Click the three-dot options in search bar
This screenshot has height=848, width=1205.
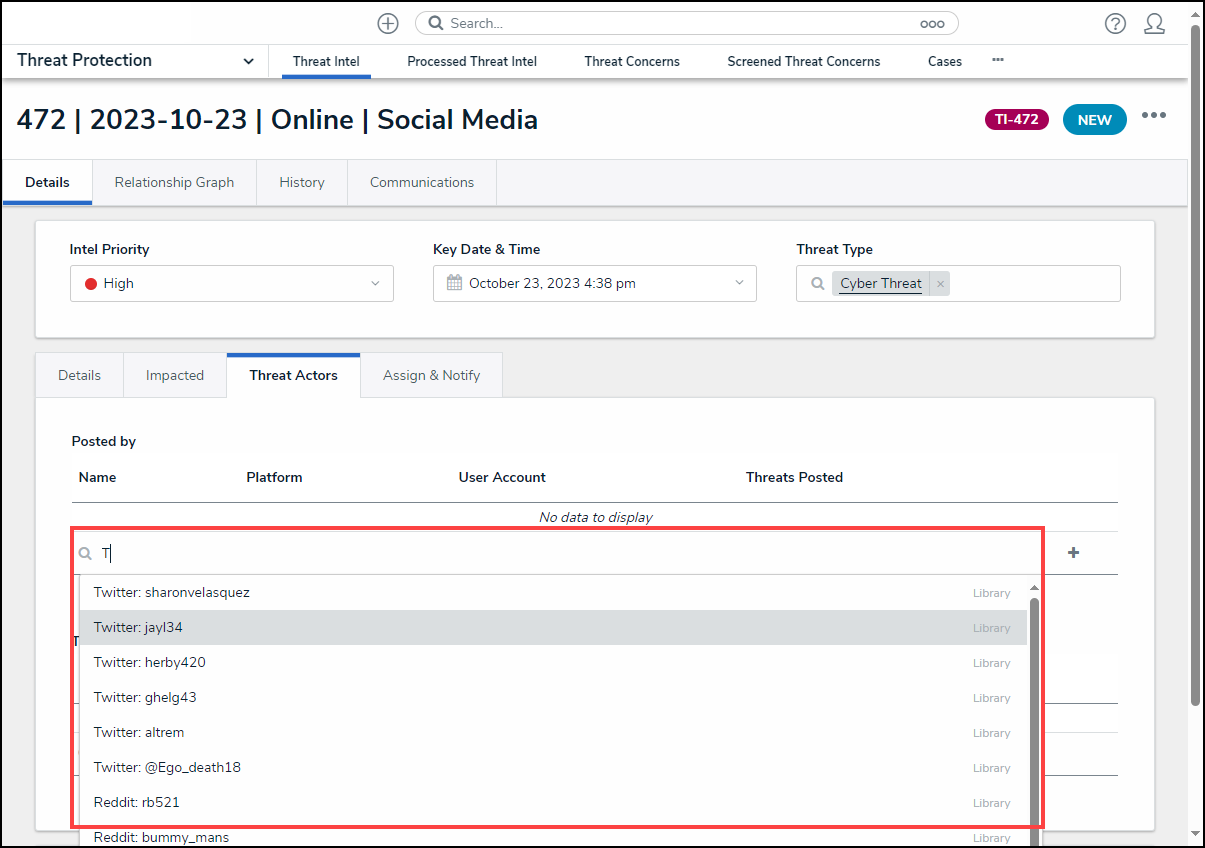pos(931,24)
